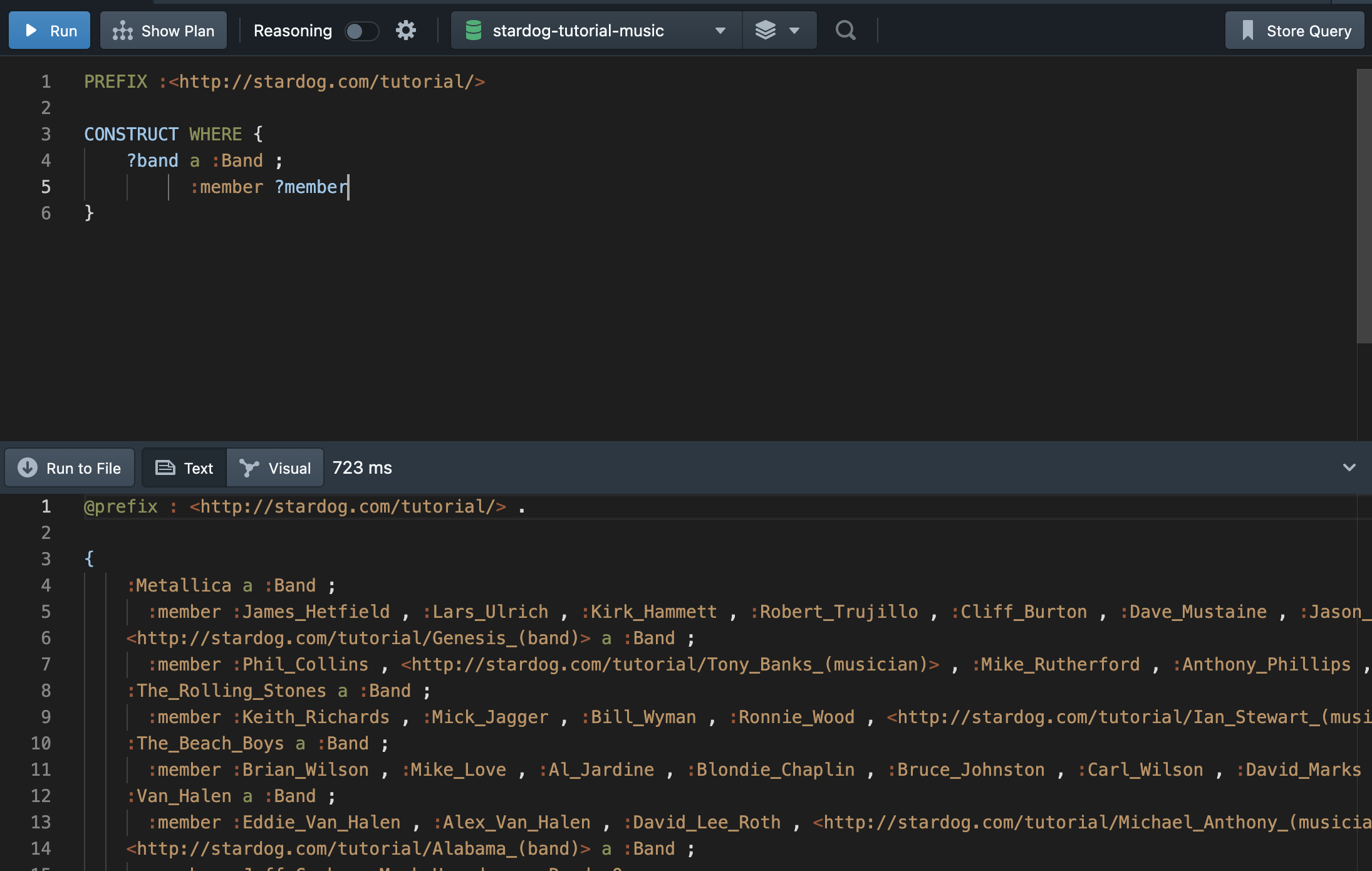Click :The_Beach_Boys in results

(205, 743)
